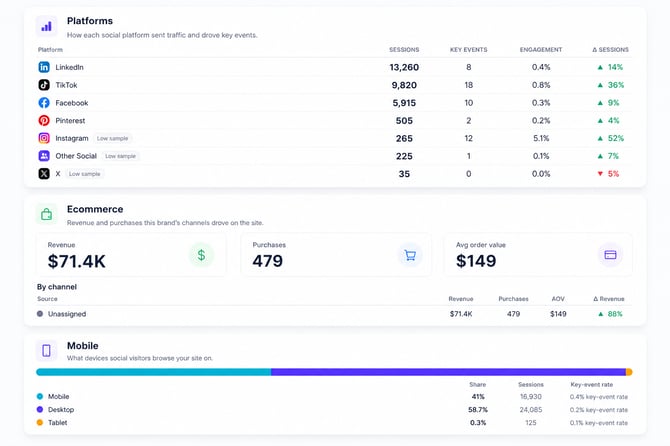Sort by the KEY EVENTS column header
Screen dimensions: 670x446
click(x=468, y=50)
